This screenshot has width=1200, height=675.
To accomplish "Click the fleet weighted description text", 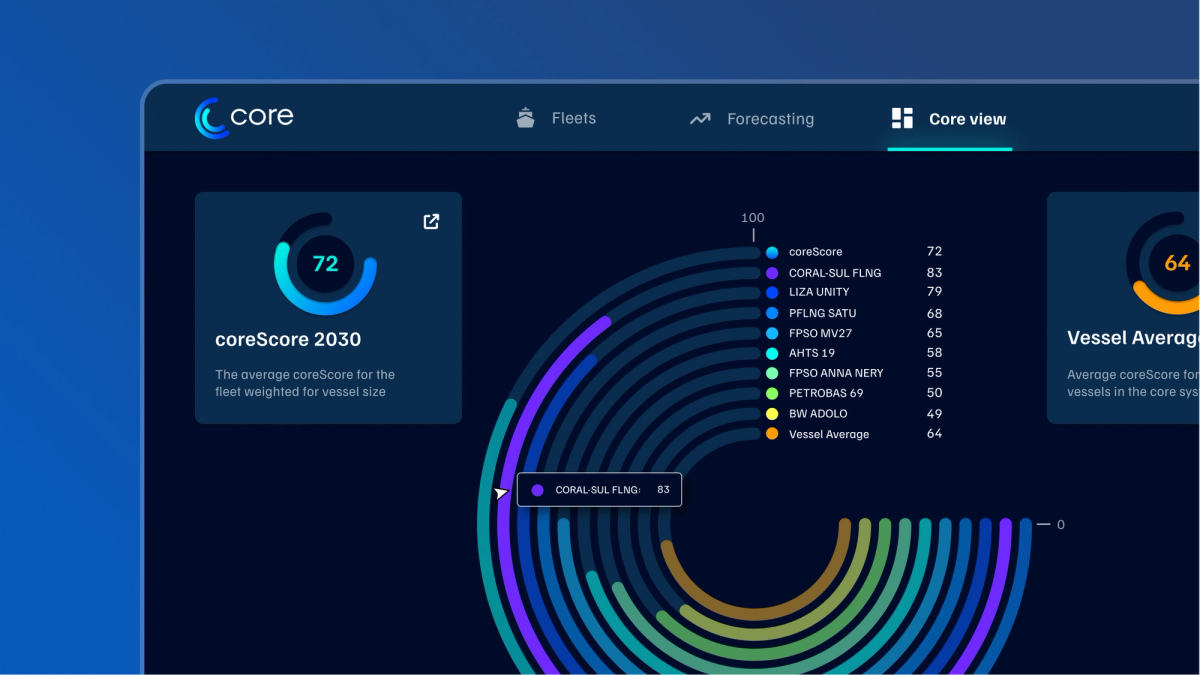I will [x=305, y=383].
